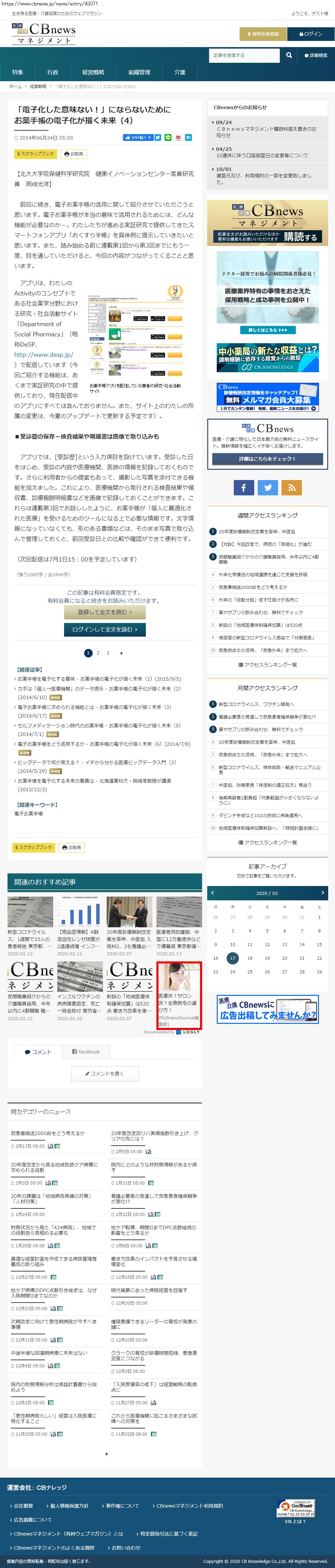335x1568 pixels.
Task: Click the 記事を検索する search field
Action: (244, 55)
